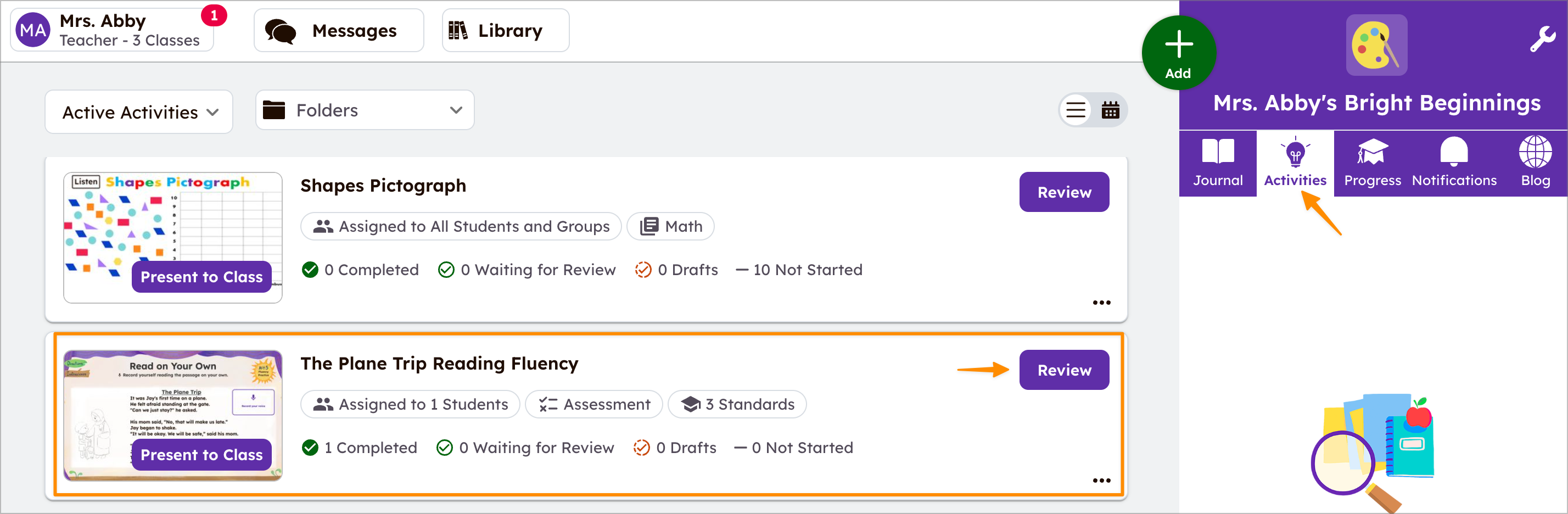The width and height of the screenshot is (1568, 514).
Task: Switch to calendar view
Action: click(x=1110, y=110)
